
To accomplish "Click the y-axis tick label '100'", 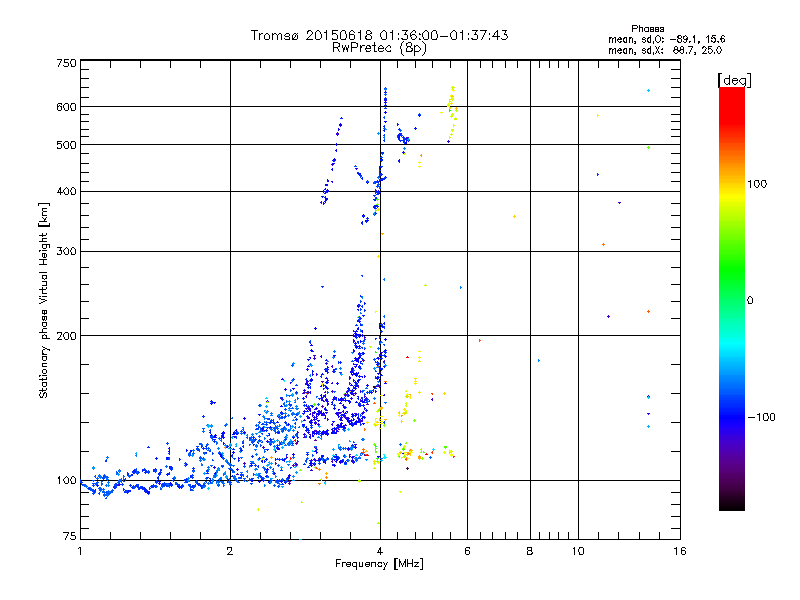I will tap(66, 480).
